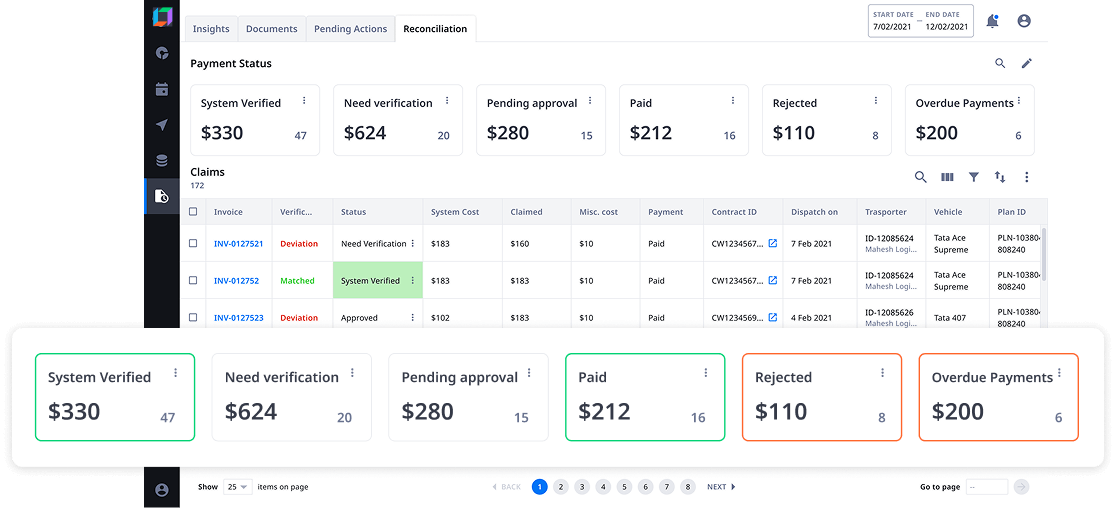
Task: Submit the Go to page arrow button
Action: (x=1021, y=487)
